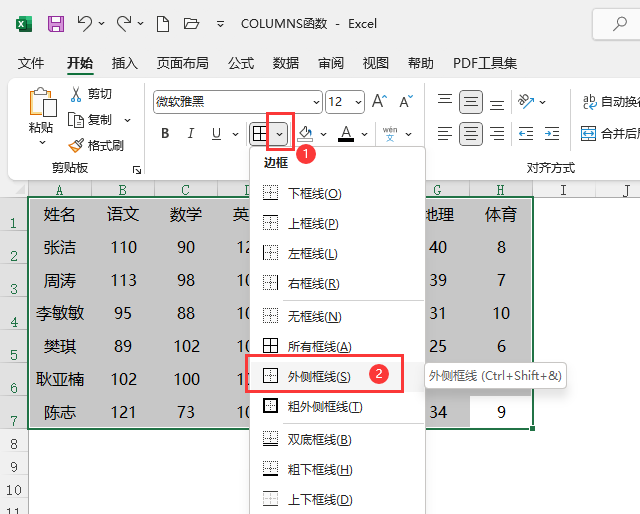Open the 文件 menu tab
640x514 pixels.
pyautogui.click(x=31, y=63)
